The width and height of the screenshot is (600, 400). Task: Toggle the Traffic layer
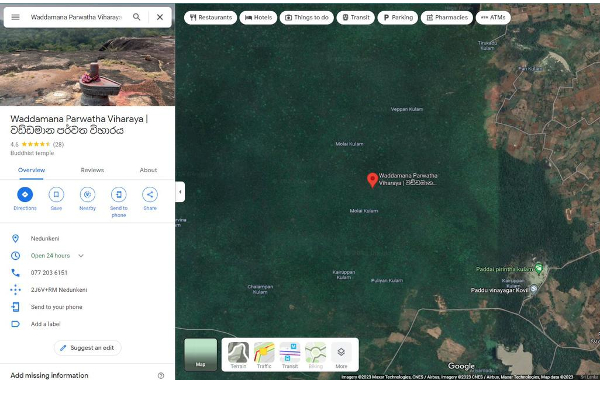click(x=264, y=356)
